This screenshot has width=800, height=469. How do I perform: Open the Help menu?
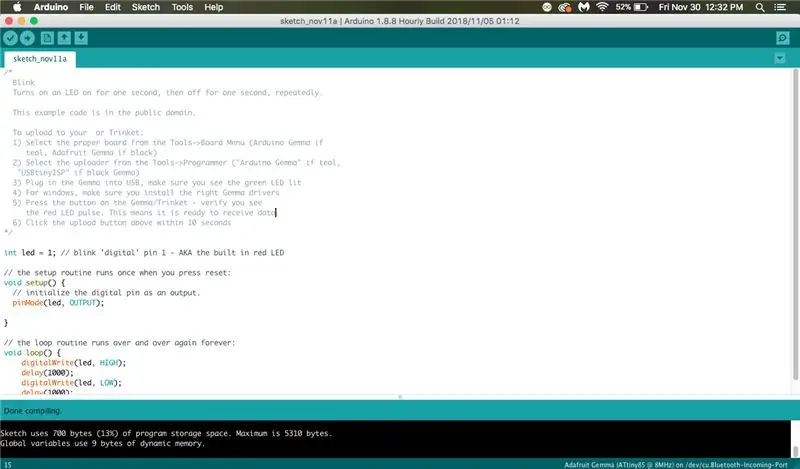point(213,7)
